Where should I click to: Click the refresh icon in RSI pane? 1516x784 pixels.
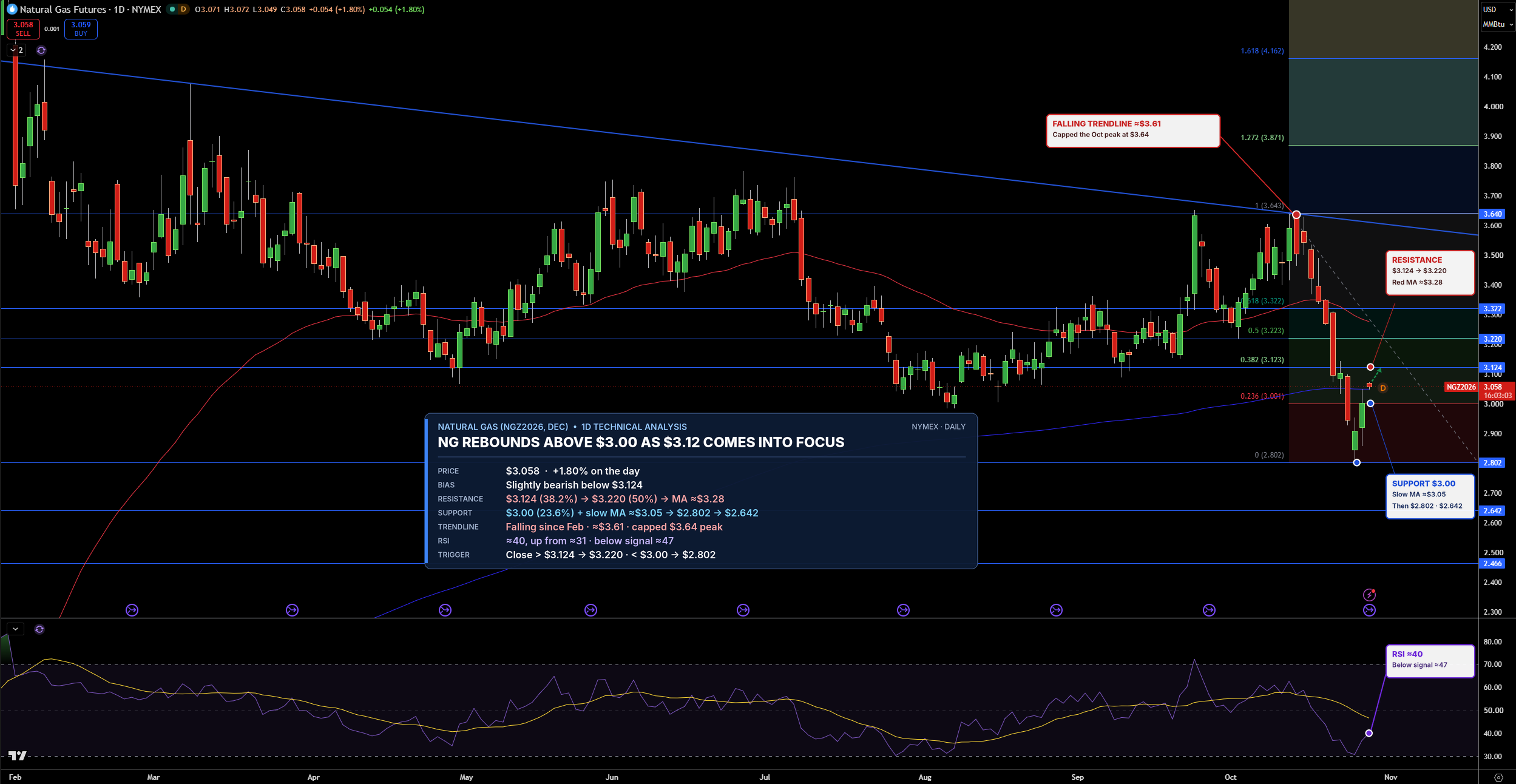[x=39, y=629]
